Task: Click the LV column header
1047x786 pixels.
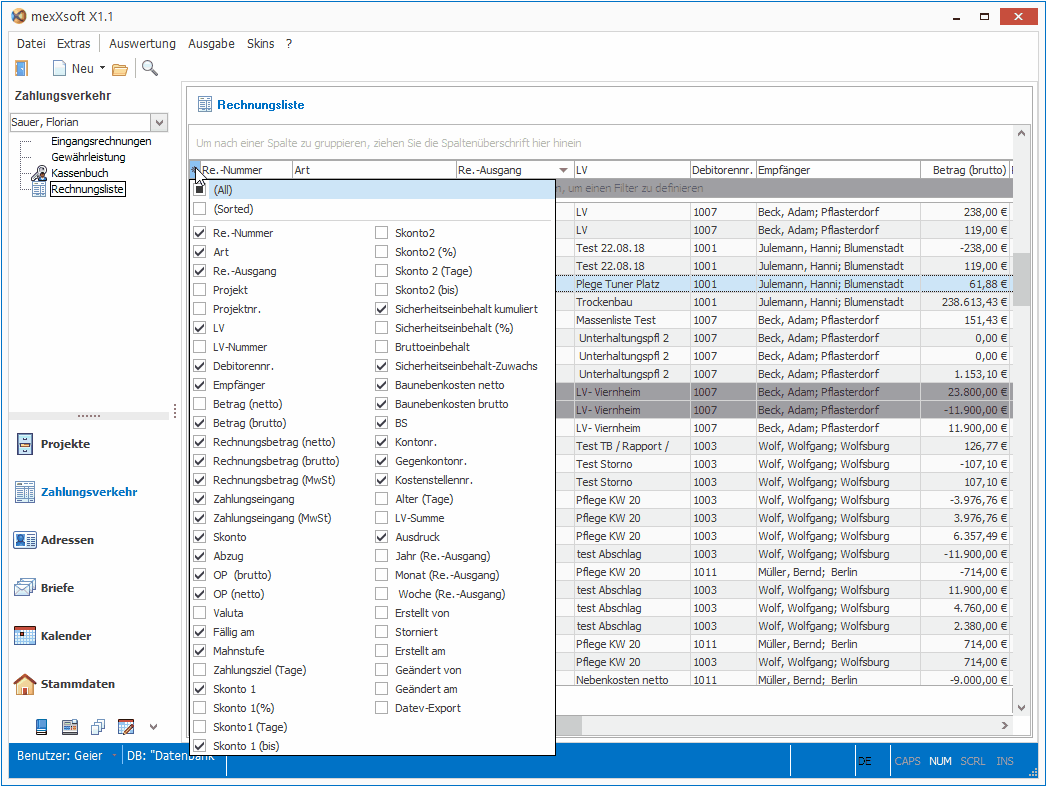Action: pyautogui.click(x=632, y=170)
